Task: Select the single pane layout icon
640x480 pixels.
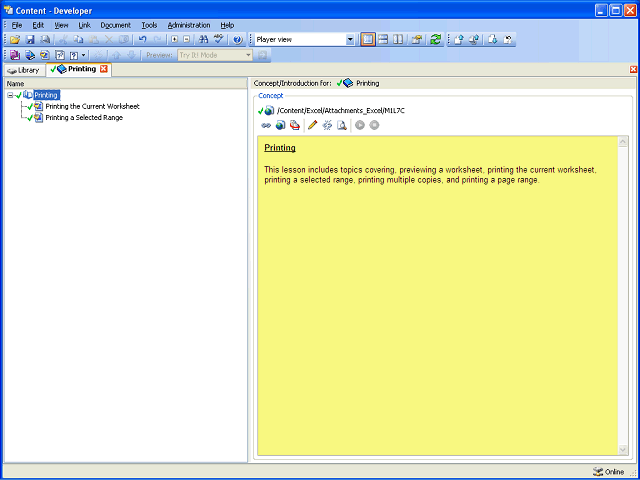Action: 368,40
